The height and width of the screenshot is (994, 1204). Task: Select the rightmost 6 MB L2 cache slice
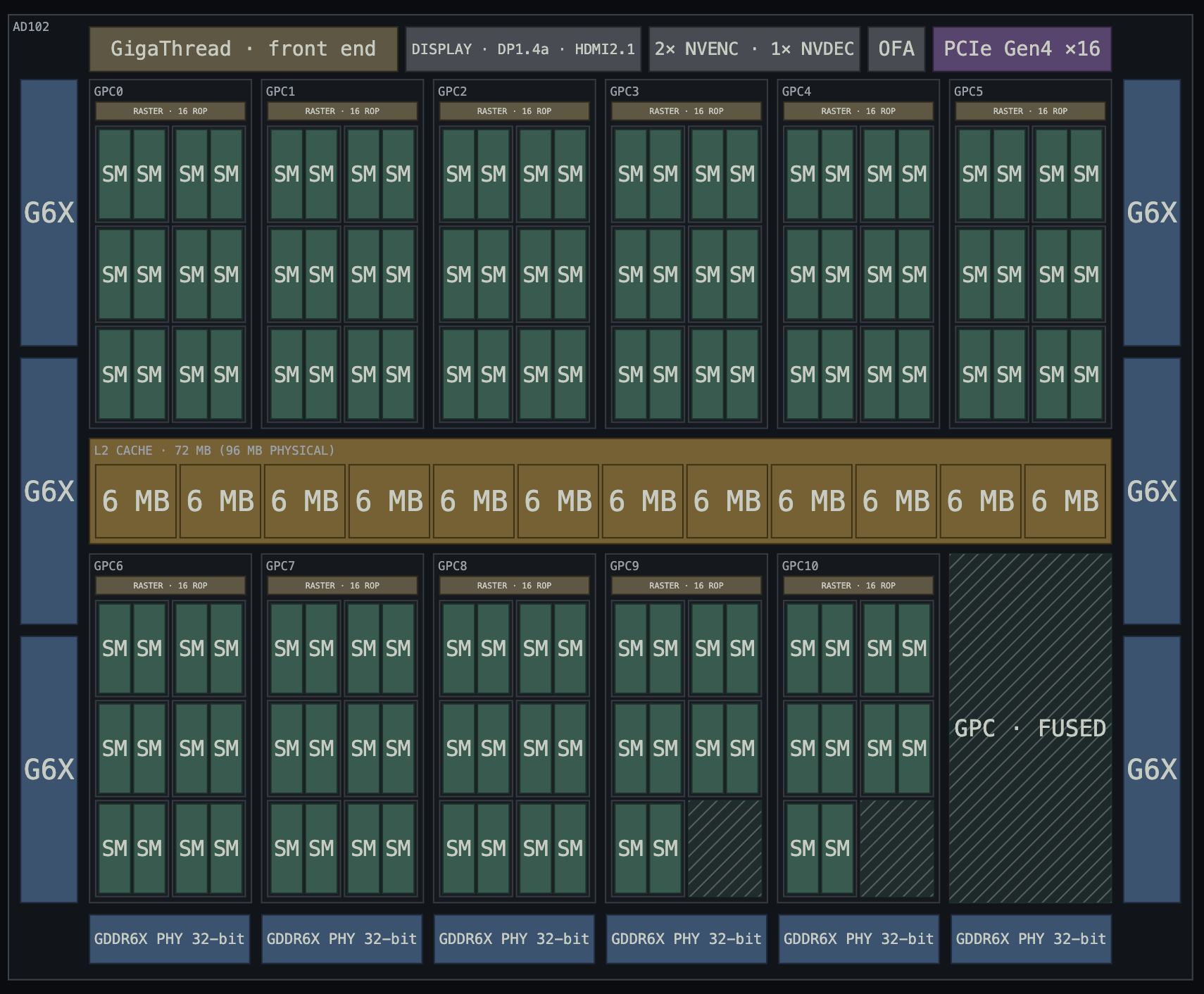pos(1065,501)
